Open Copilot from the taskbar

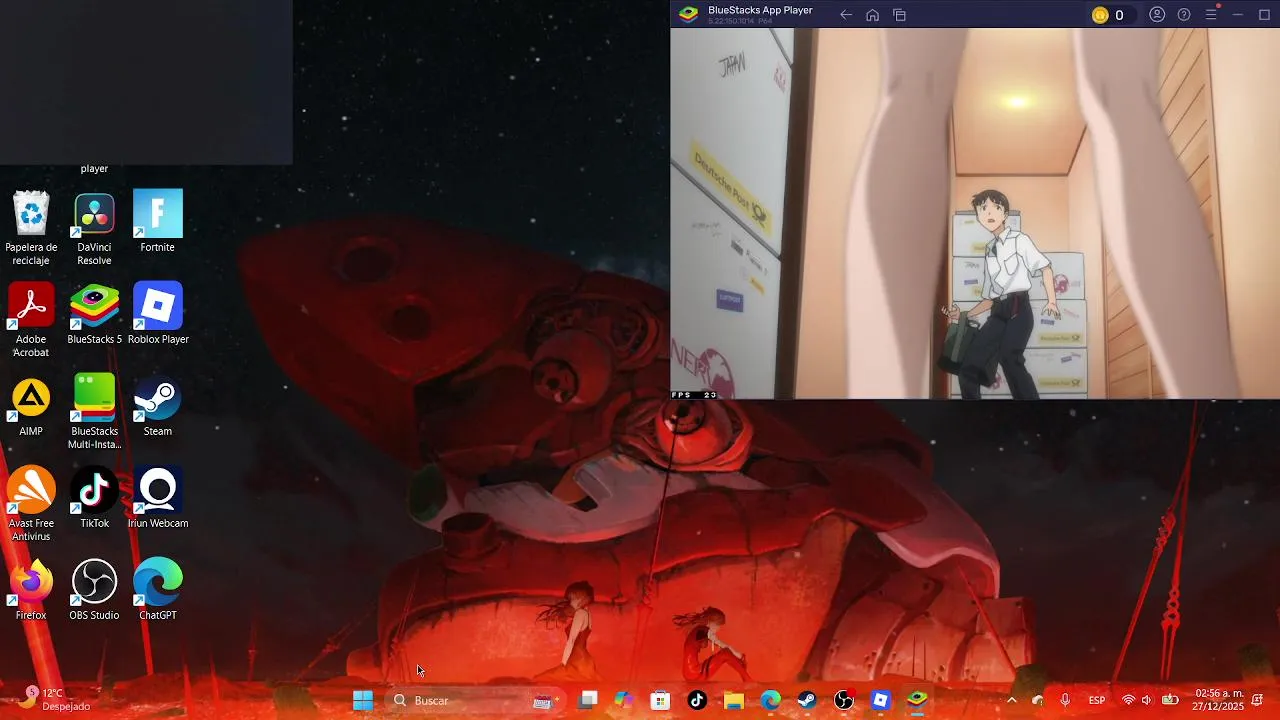point(624,701)
